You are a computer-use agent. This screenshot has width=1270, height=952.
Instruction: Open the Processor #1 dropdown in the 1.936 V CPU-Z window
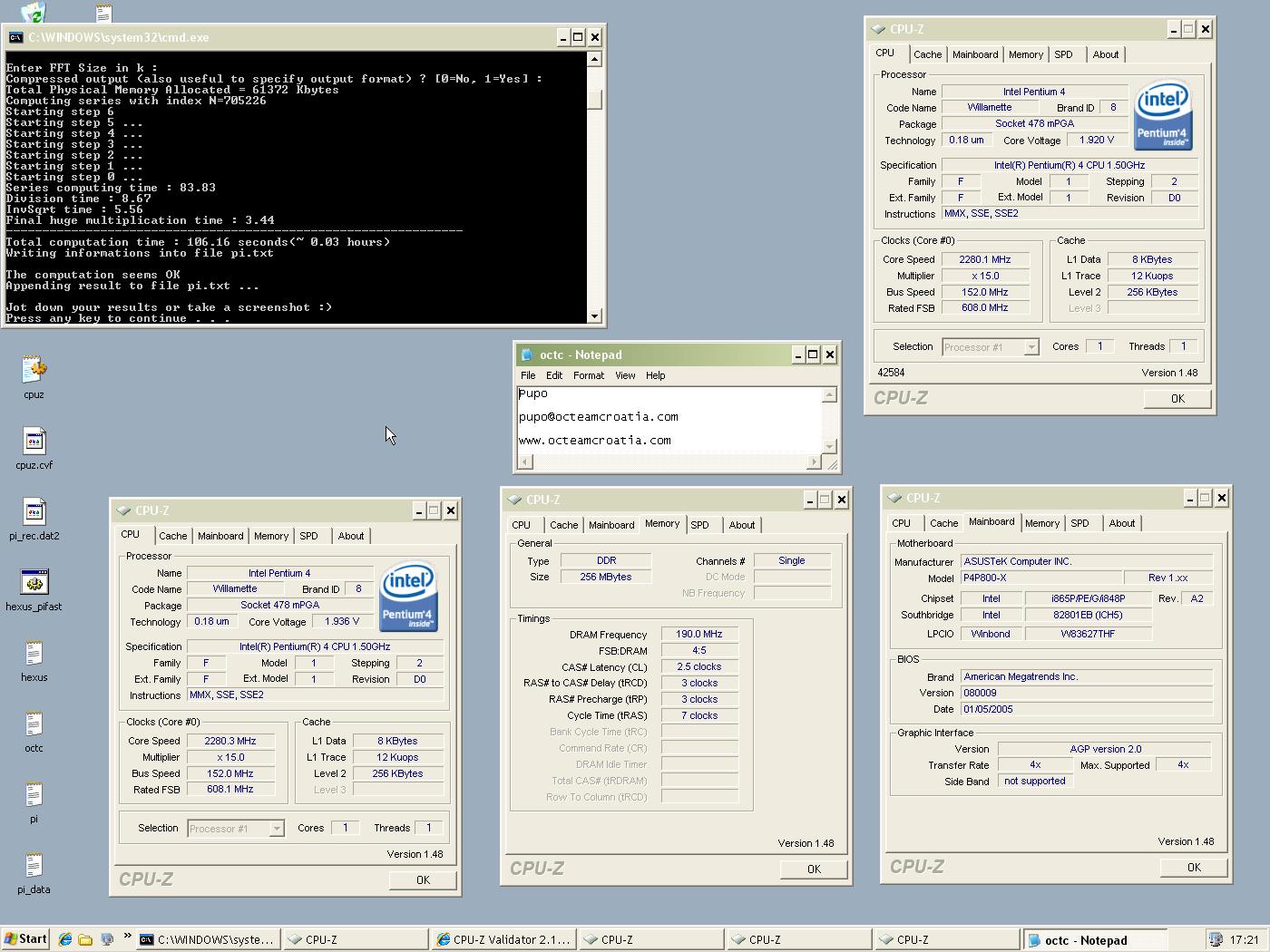tap(277, 829)
